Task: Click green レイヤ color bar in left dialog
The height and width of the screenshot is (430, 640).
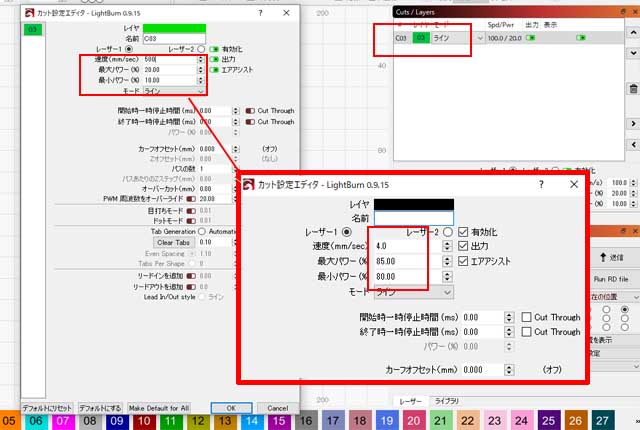Action: tap(174, 28)
